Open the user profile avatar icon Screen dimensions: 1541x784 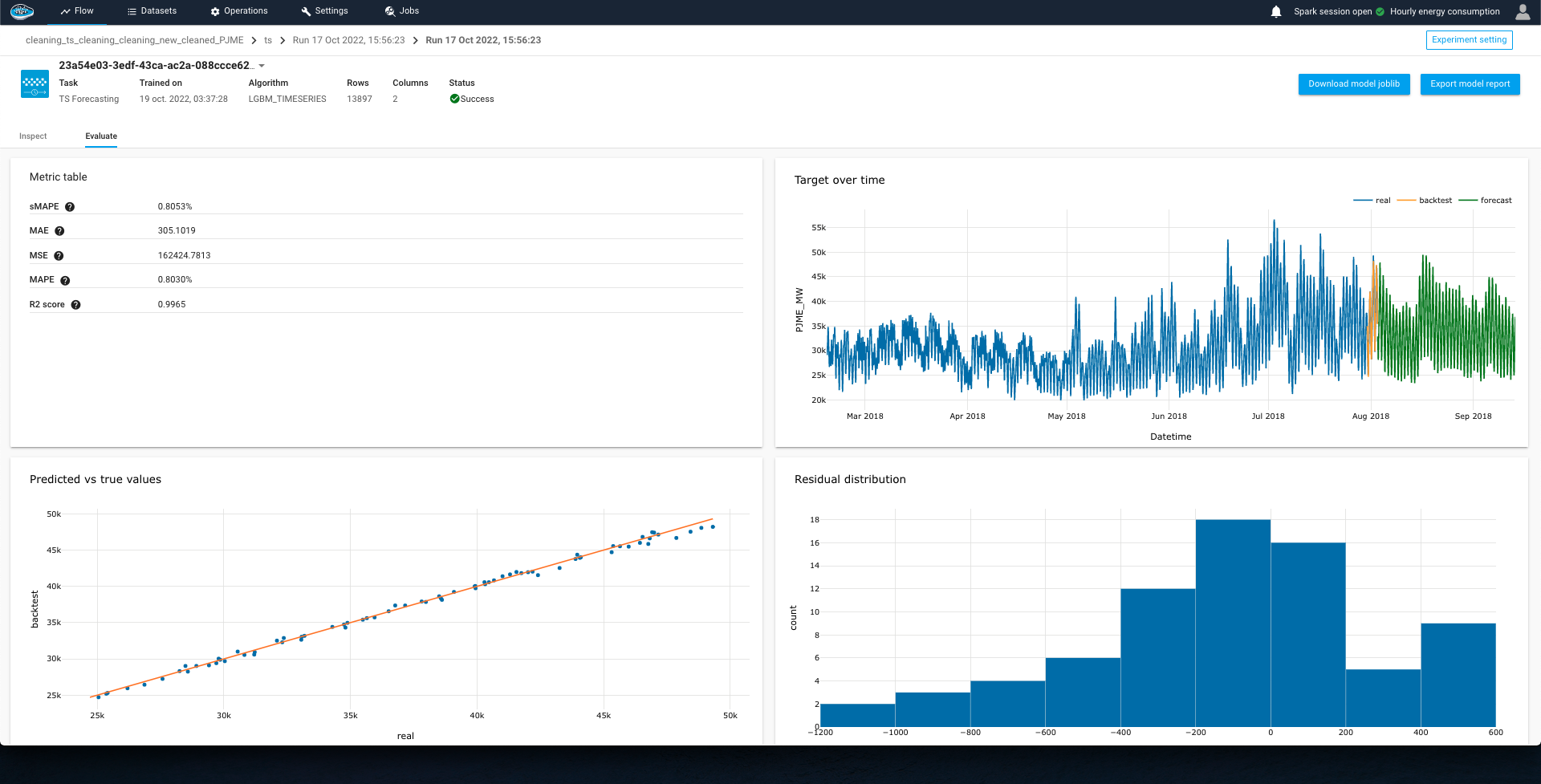coord(1523,12)
